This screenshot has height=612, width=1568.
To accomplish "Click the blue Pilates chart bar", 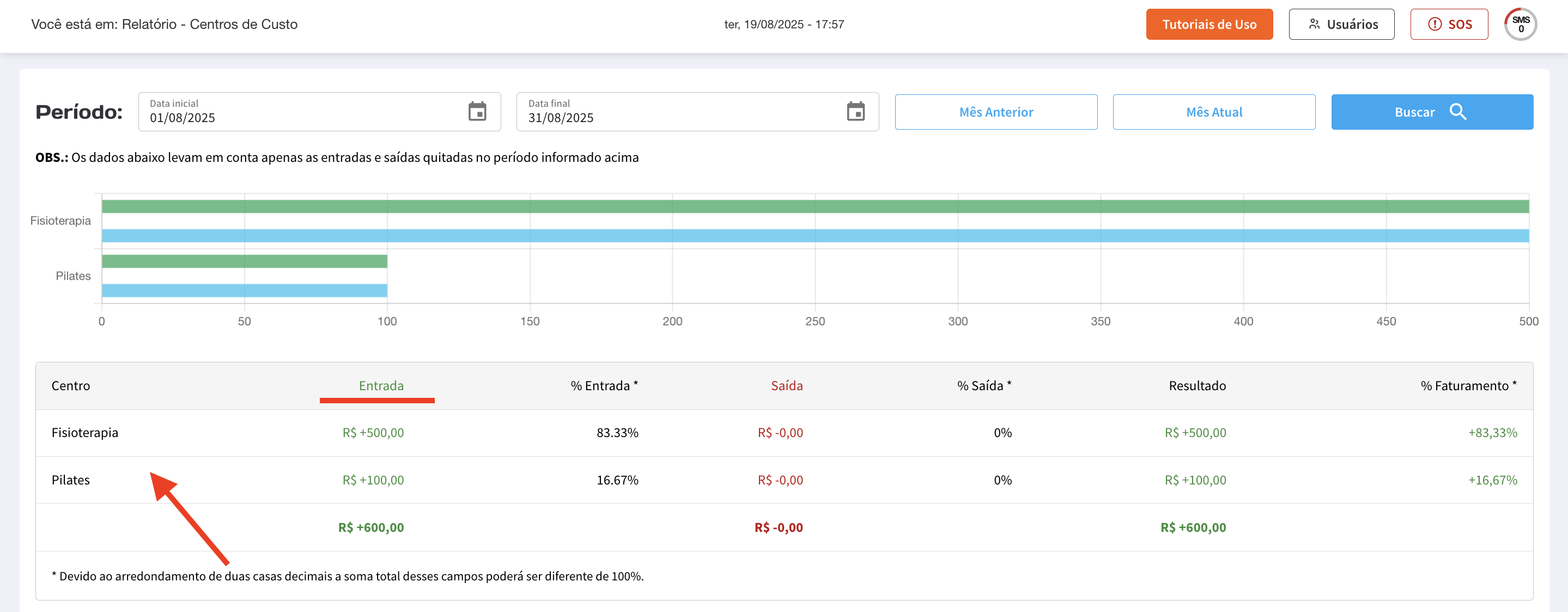I will click(244, 290).
